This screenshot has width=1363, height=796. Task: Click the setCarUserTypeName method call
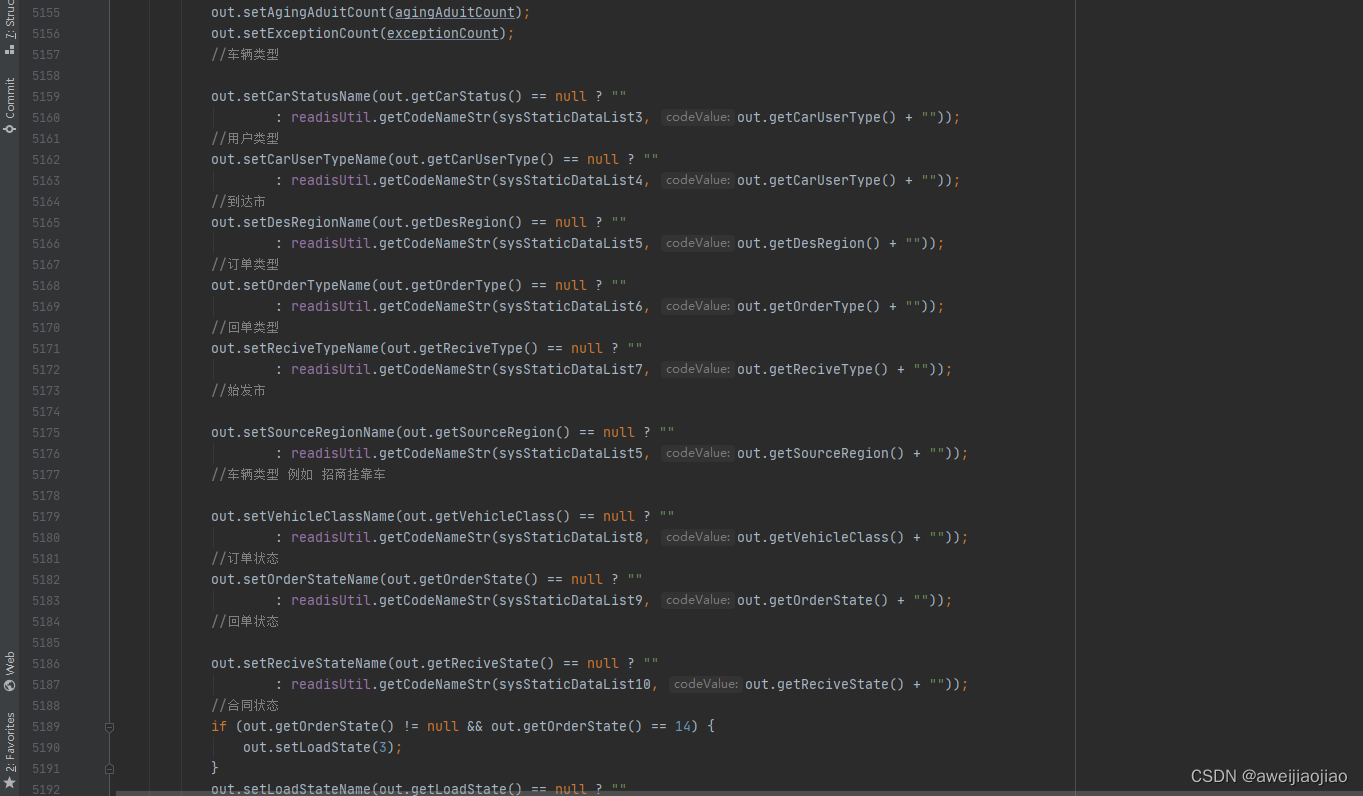[x=315, y=160]
